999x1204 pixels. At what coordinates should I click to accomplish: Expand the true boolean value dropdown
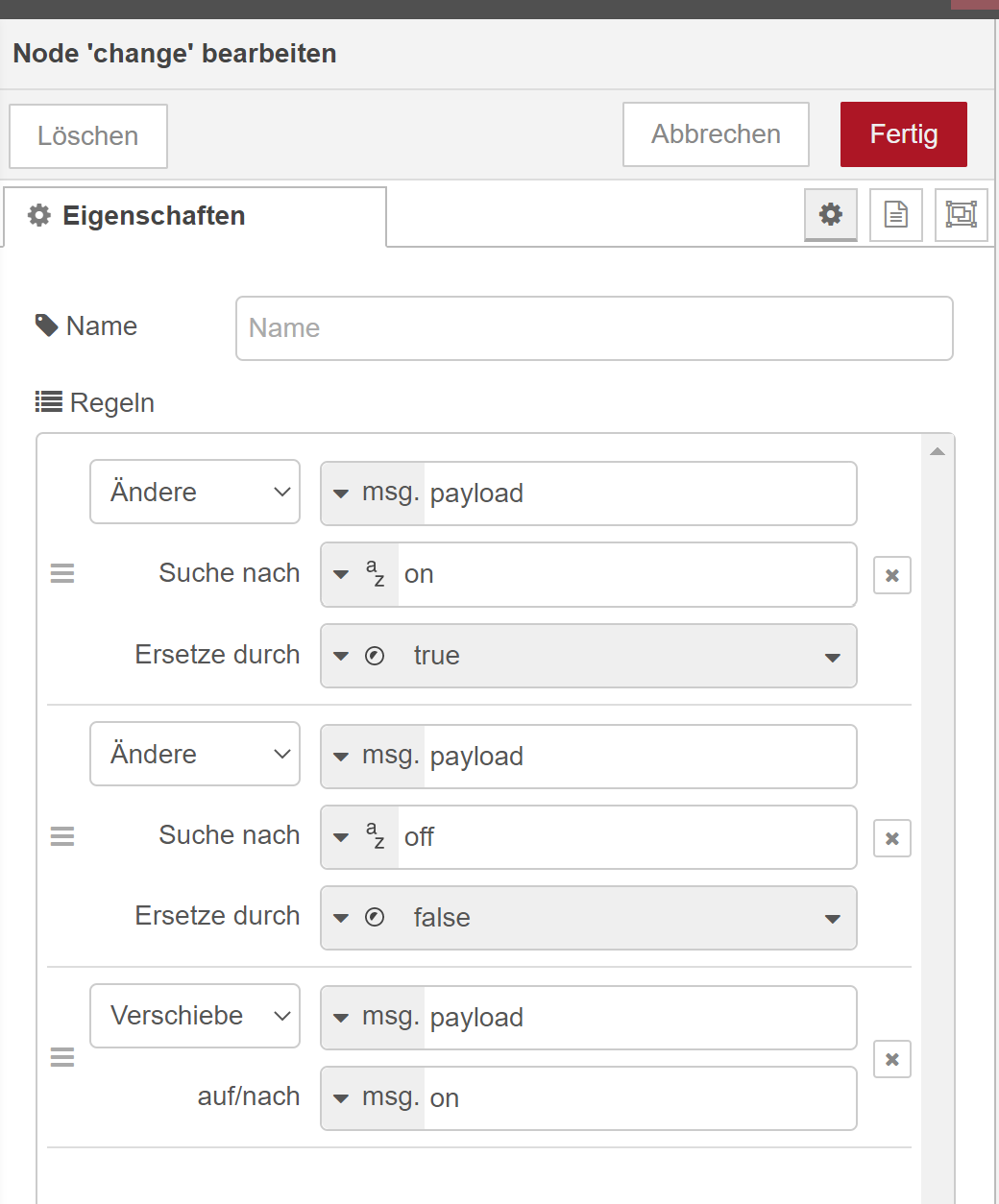pos(832,657)
